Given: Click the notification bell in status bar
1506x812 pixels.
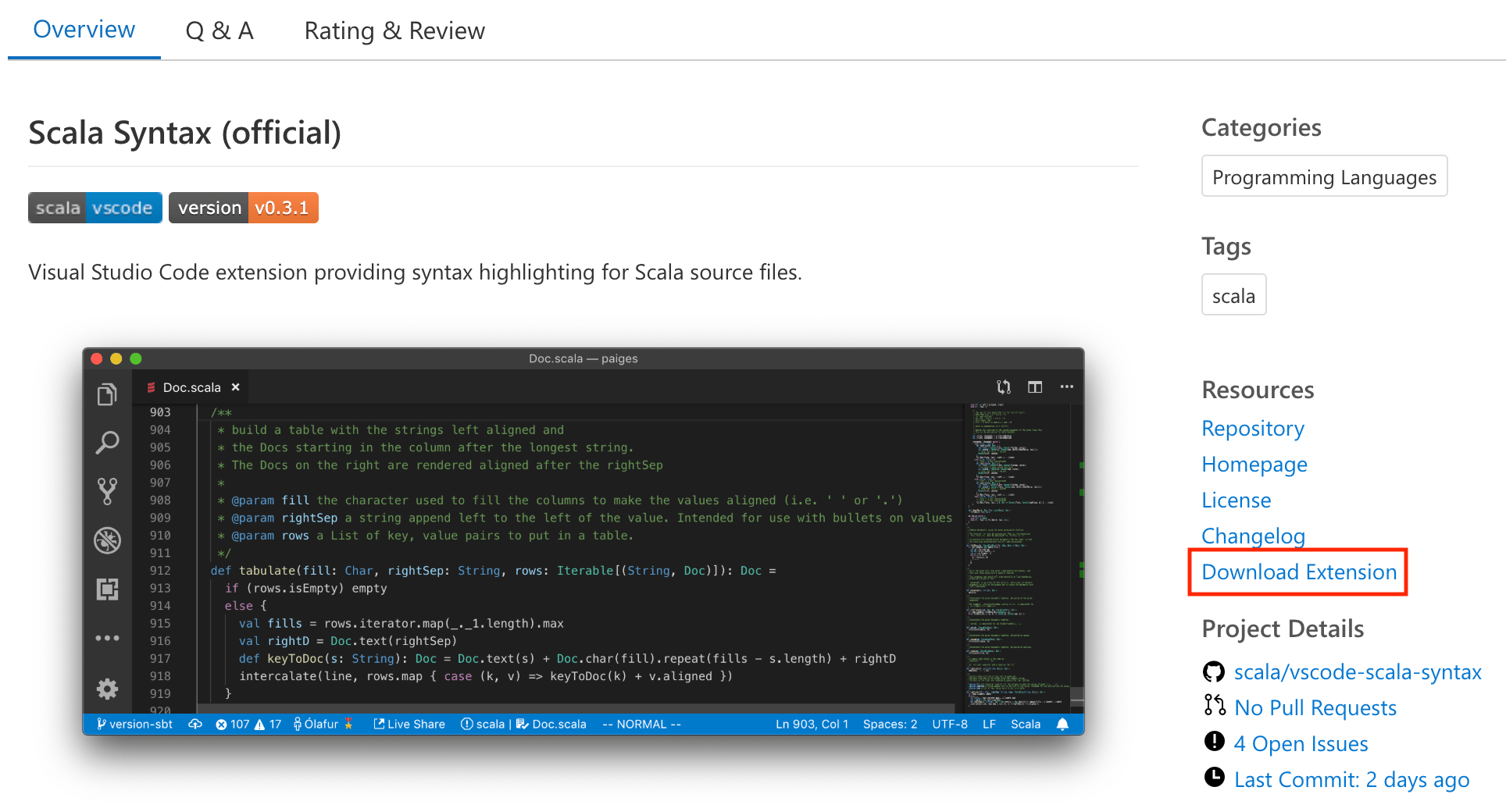Looking at the screenshot, I should (1062, 725).
